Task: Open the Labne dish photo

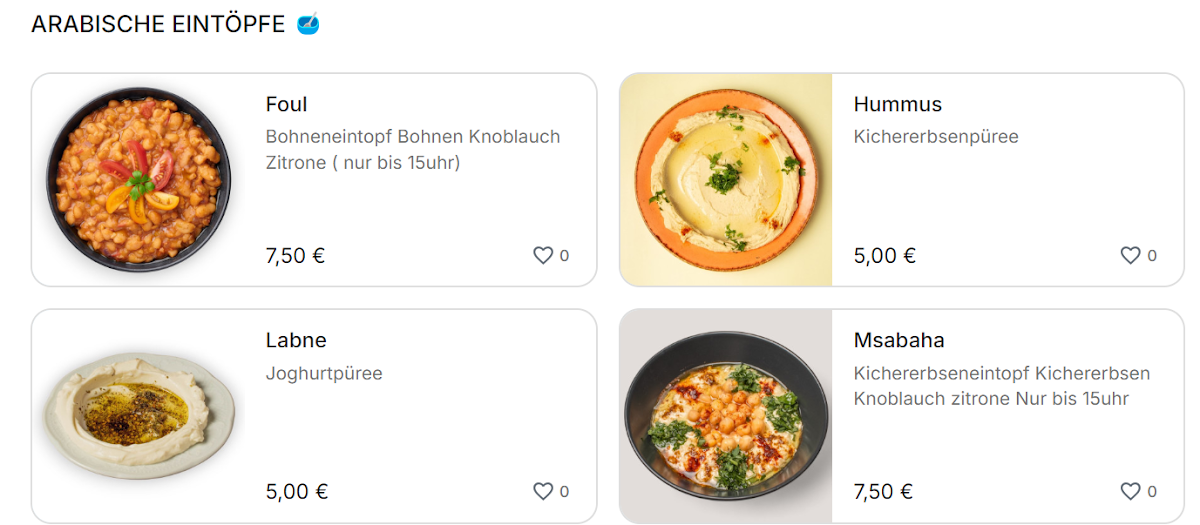Action: pyautogui.click(x=138, y=414)
